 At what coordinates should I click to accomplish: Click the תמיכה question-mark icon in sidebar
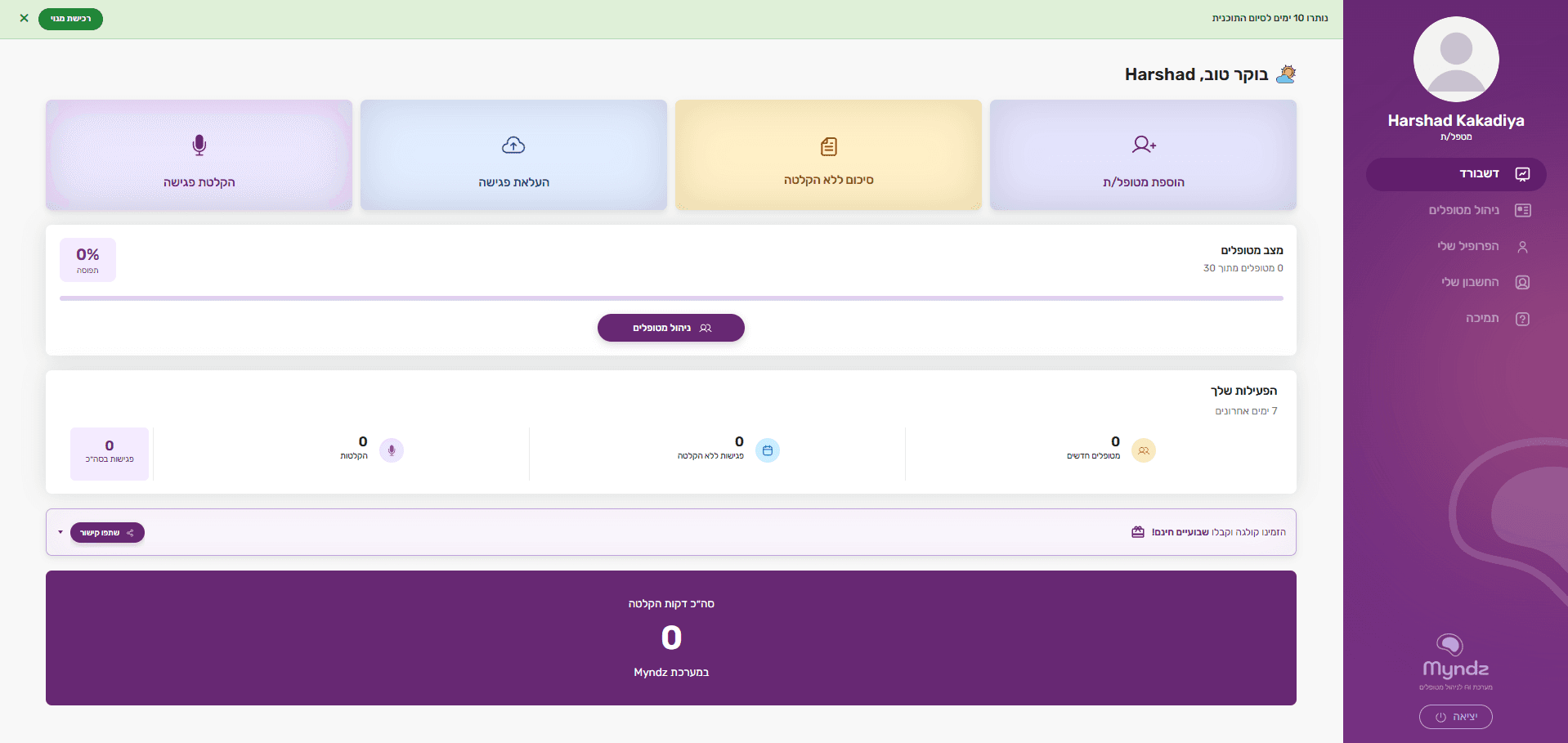point(1522,319)
